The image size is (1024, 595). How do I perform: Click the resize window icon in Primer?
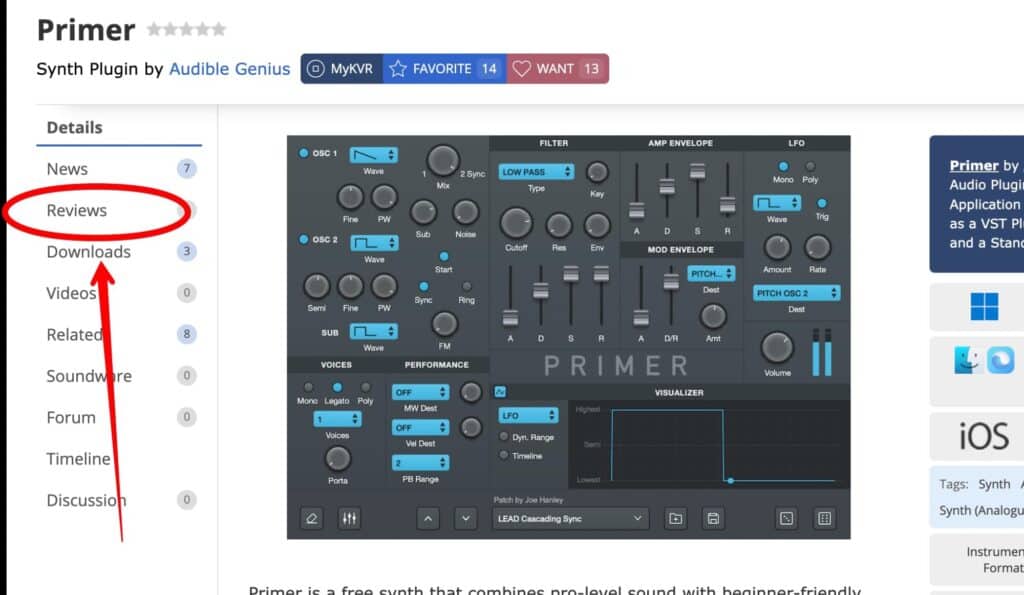click(786, 519)
